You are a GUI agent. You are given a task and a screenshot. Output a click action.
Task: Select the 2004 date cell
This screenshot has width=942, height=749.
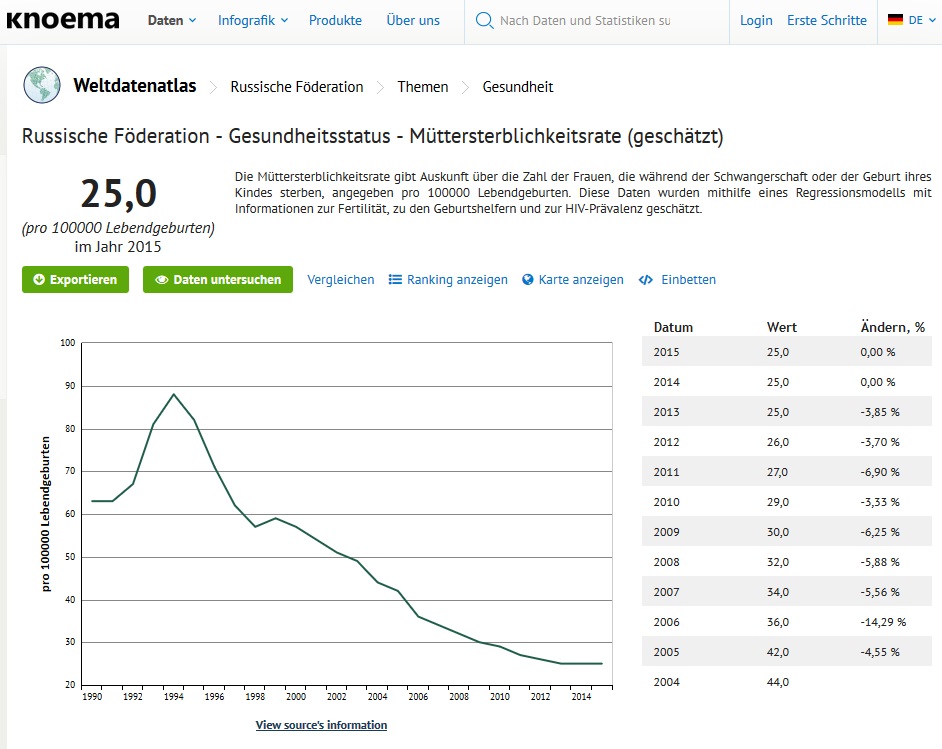(x=666, y=682)
